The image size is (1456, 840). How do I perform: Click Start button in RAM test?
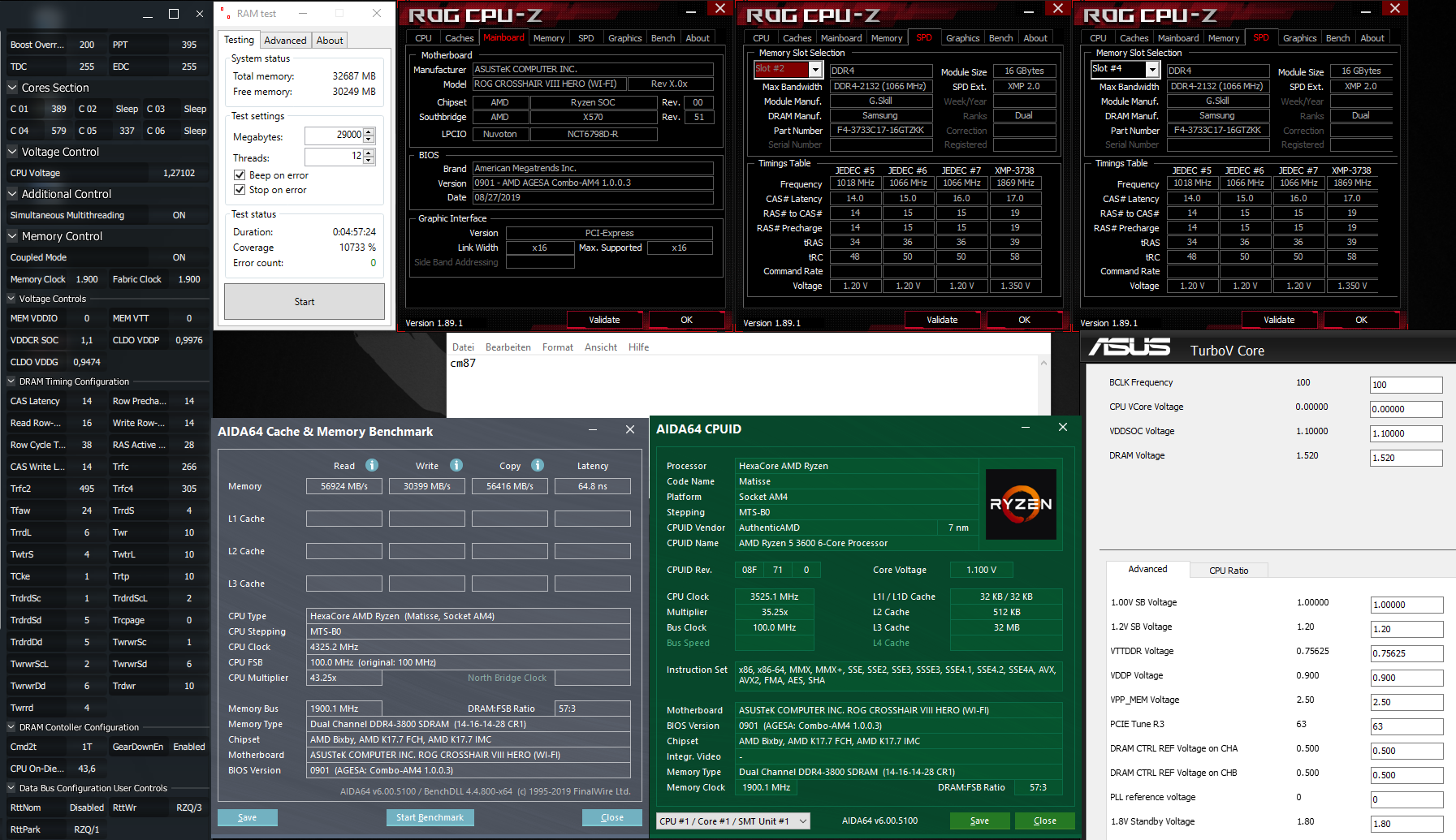(305, 302)
